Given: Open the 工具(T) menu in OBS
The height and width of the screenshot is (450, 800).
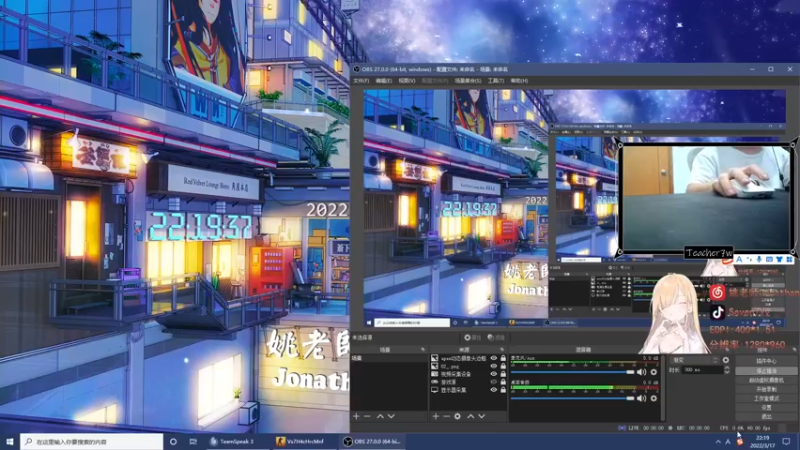Looking at the screenshot, I should point(495,81).
